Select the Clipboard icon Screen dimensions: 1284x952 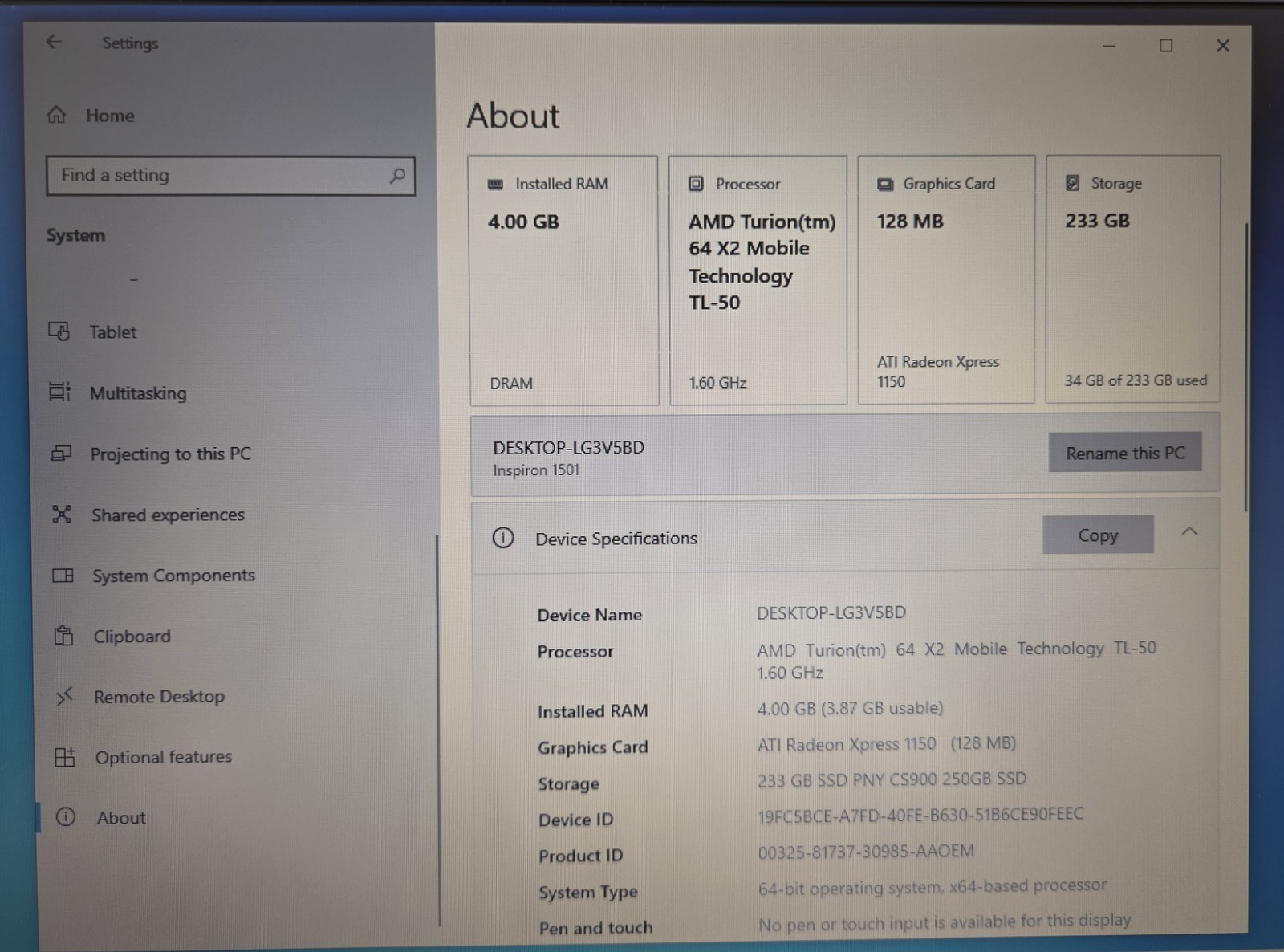[63, 636]
